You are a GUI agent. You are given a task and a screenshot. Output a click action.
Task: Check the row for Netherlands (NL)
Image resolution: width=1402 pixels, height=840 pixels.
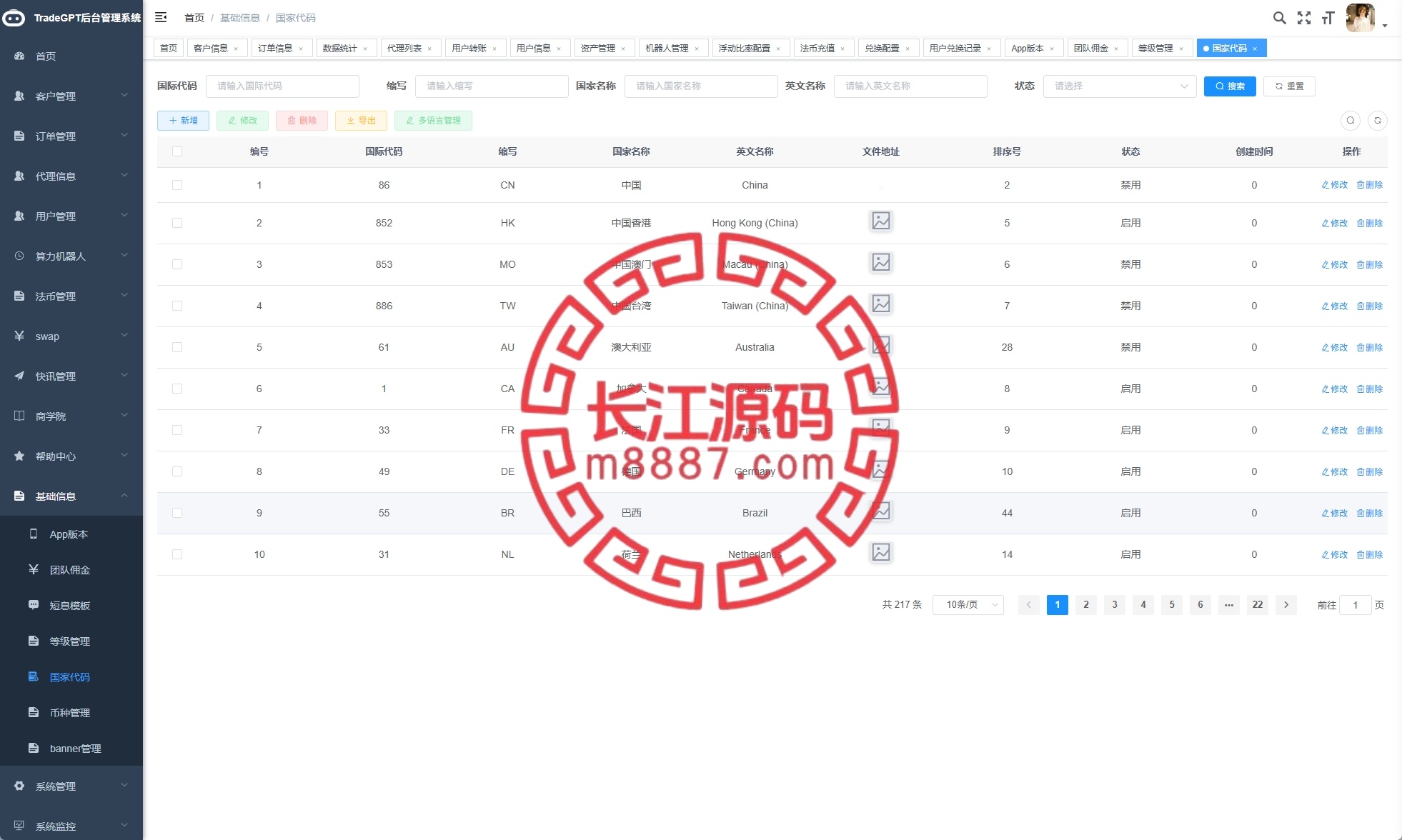pos(177,554)
